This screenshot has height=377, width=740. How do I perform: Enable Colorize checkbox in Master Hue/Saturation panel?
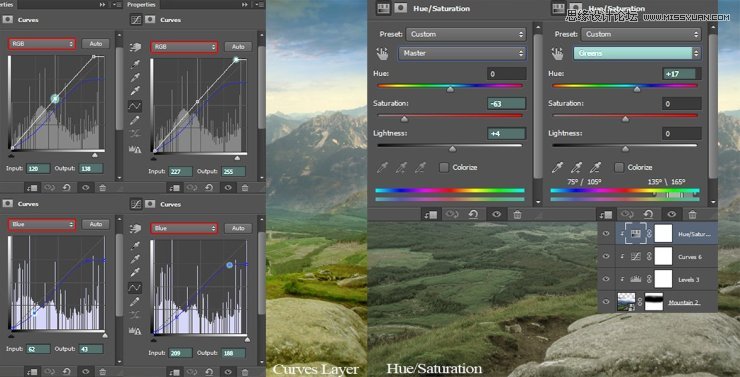(x=444, y=168)
